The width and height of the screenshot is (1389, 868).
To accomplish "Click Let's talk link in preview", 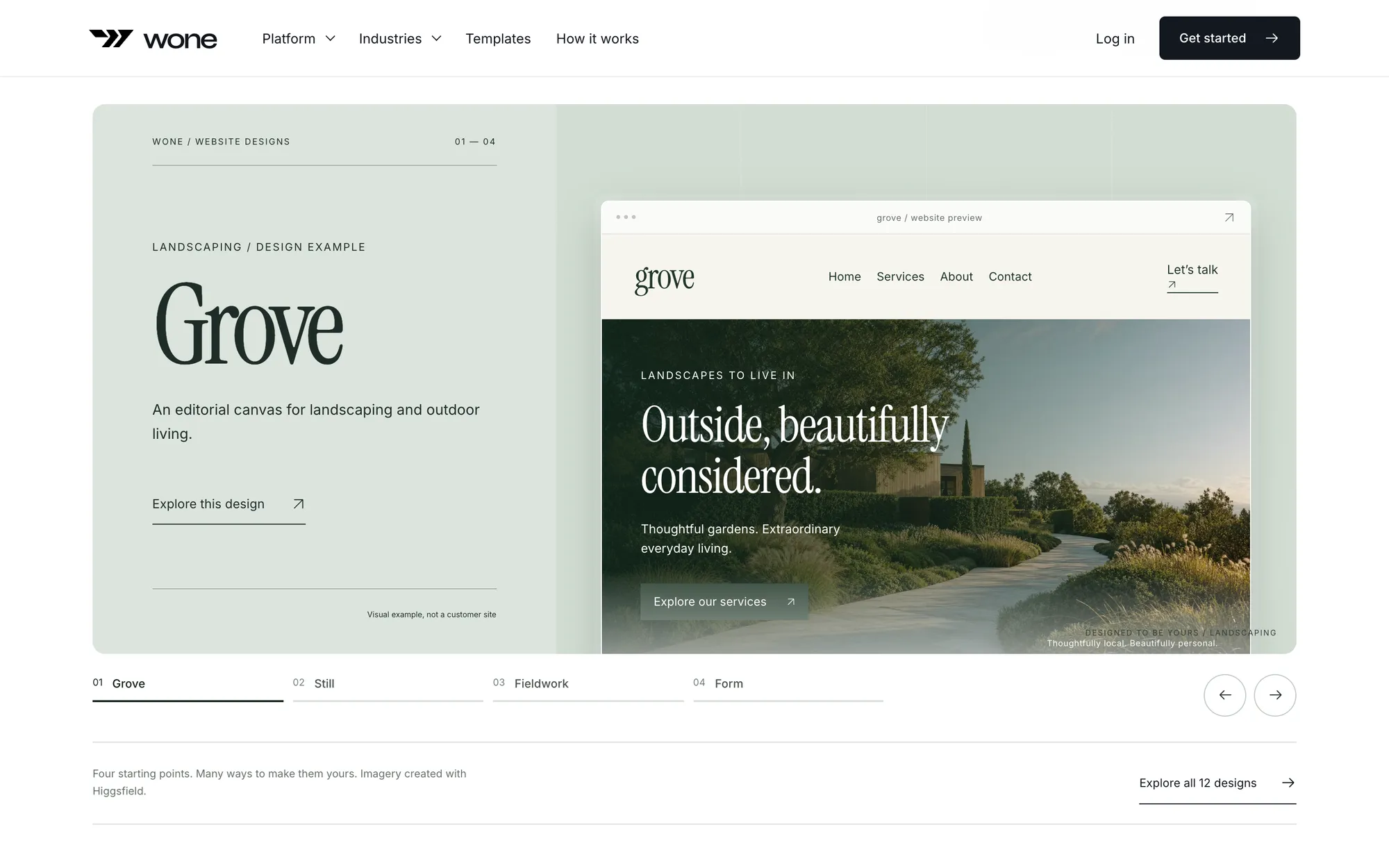I will tap(1192, 277).
